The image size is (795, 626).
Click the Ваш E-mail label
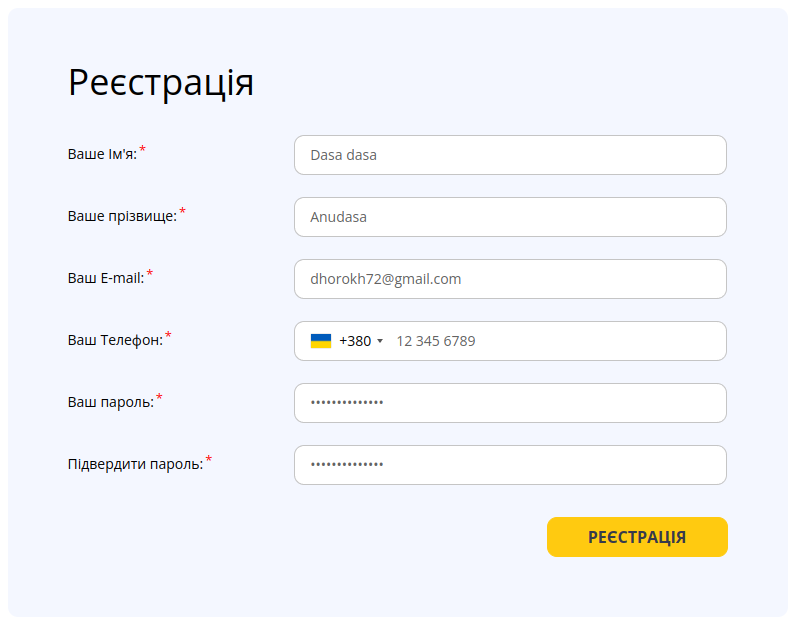tap(106, 278)
